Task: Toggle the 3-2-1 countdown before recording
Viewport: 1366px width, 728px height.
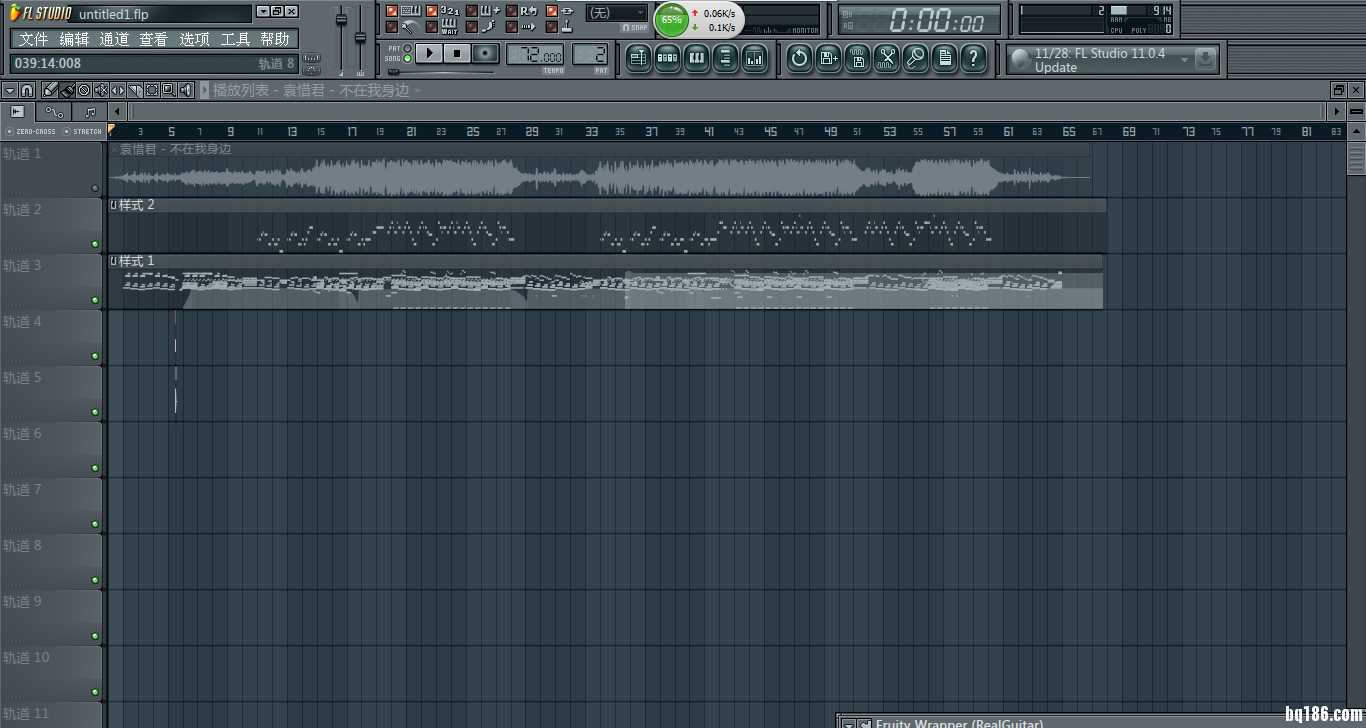Action: [432, 11]
